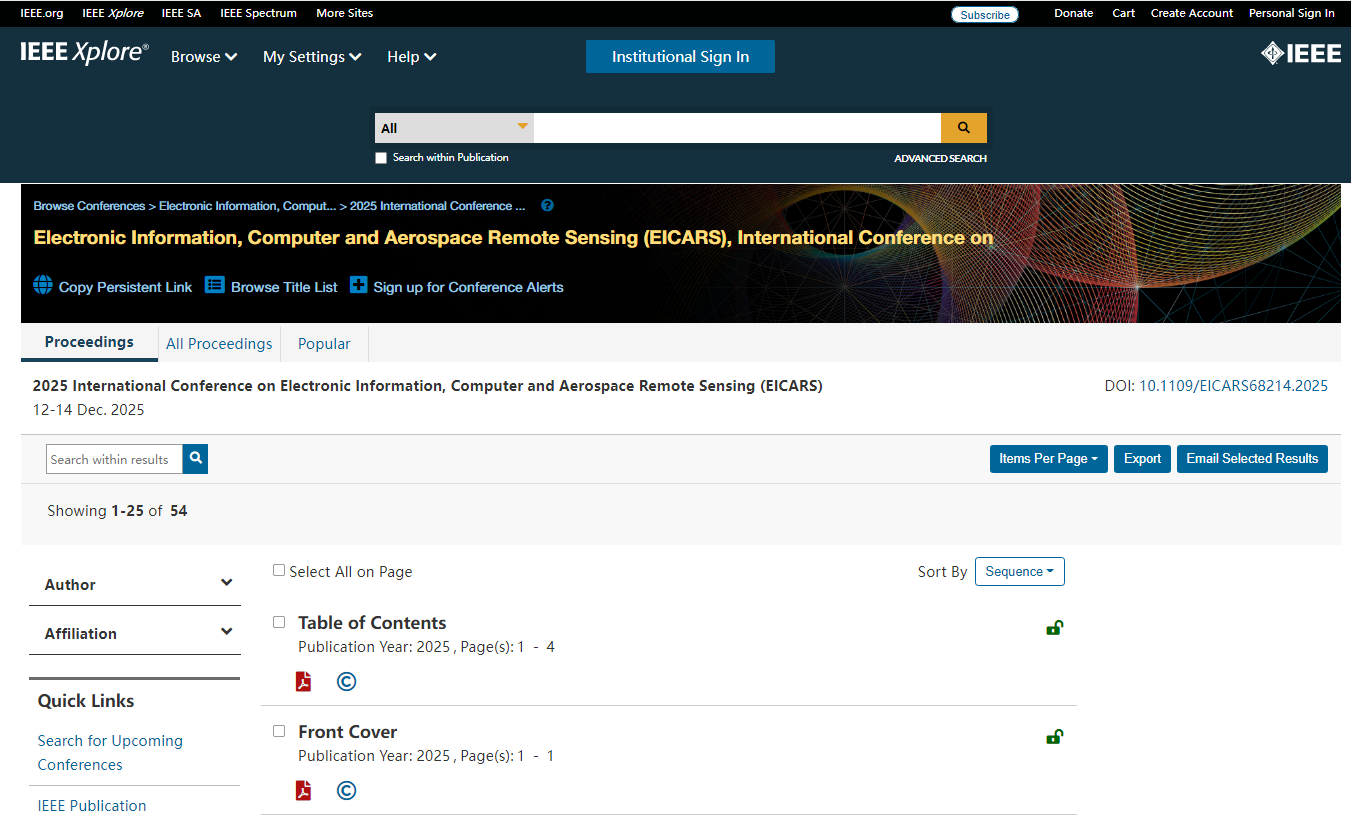Click in the main search text field
This screenshot has width=1351, height=821.
[x=737, y=128]
